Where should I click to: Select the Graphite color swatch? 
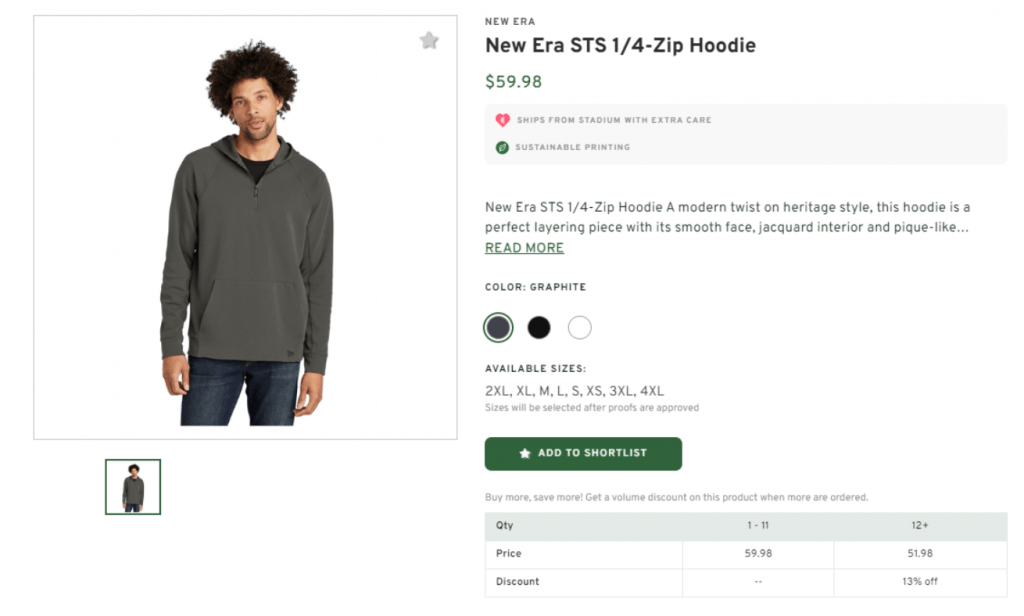tap(498, 327)
